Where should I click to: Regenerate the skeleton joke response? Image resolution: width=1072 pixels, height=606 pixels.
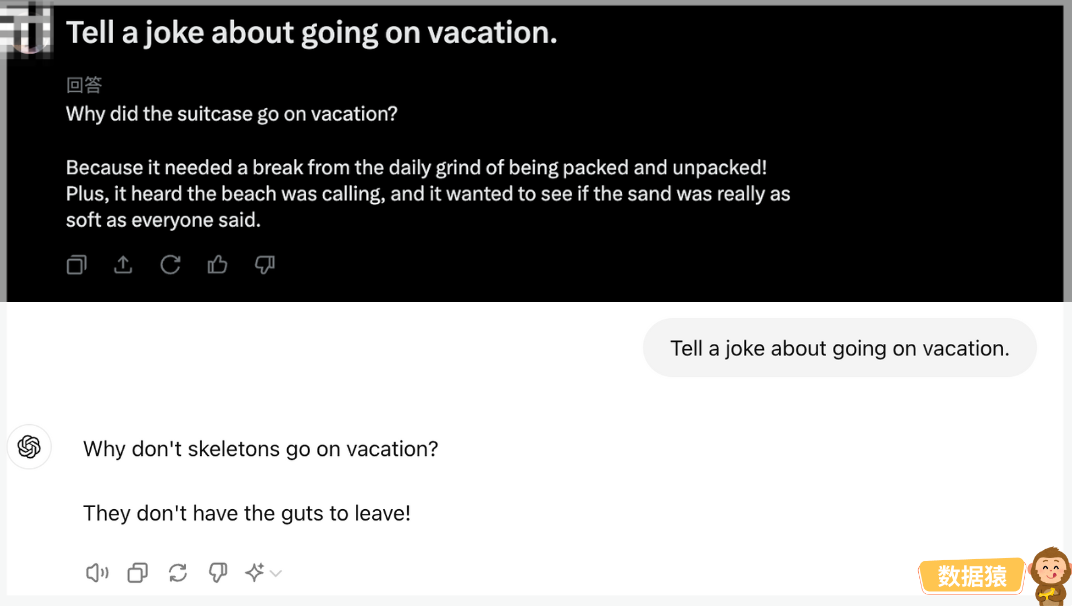(178, 572)
